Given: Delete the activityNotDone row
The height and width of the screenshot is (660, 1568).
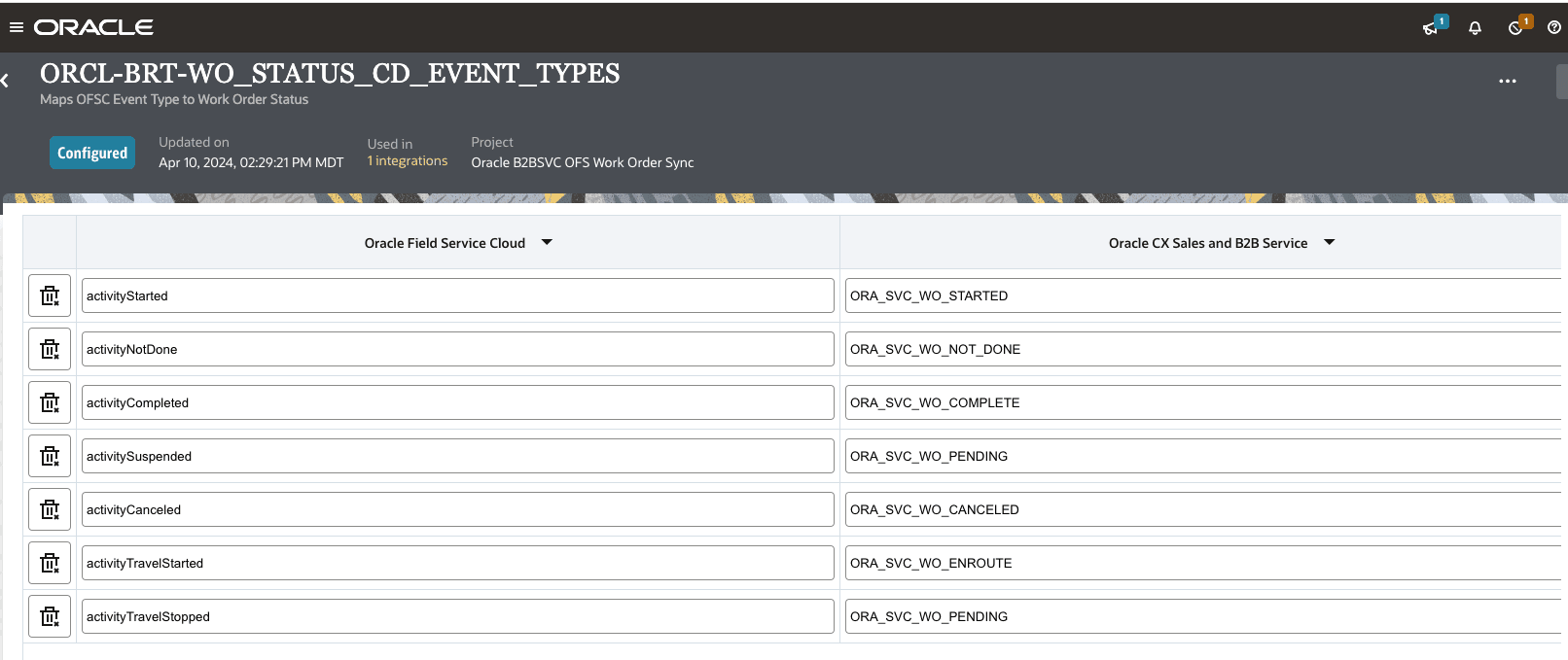Looking at the screenshot, I should click(x=50, y=349).
